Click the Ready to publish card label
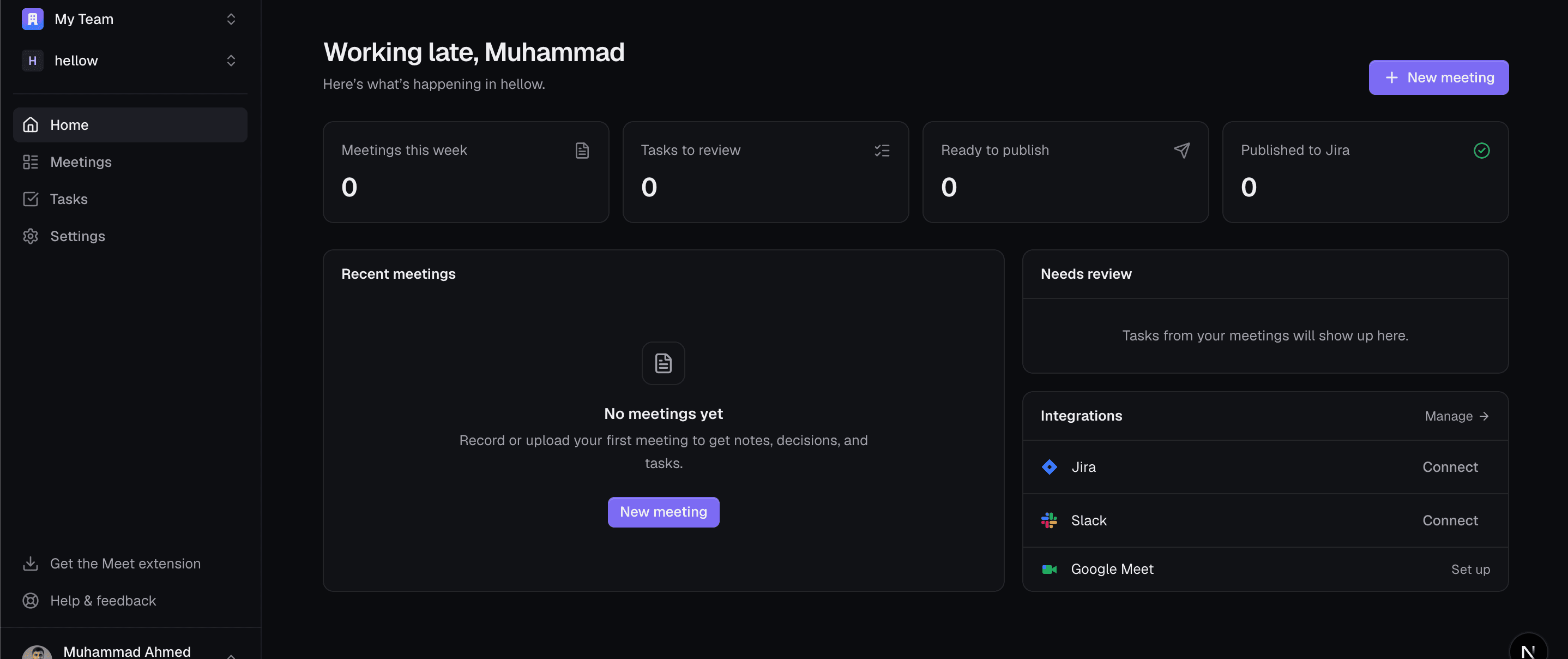 coord(994,151)
